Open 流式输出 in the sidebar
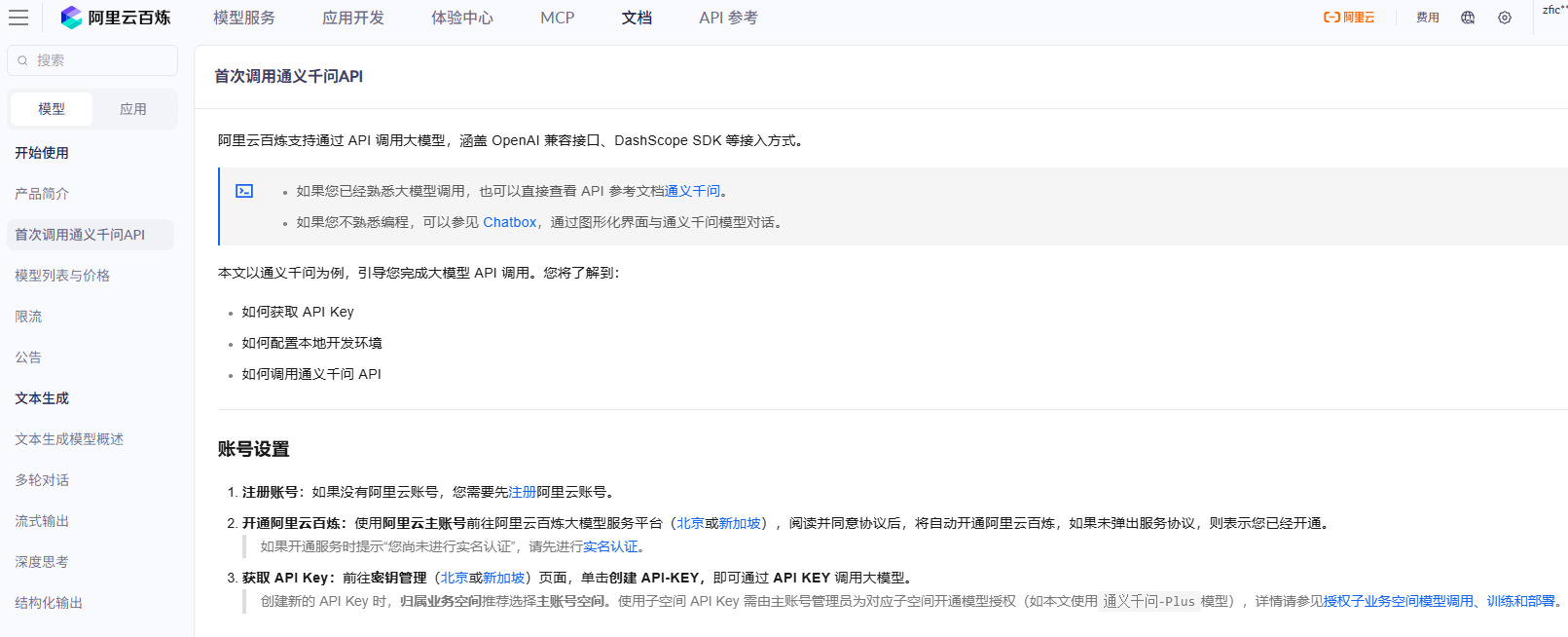The height and width of the screenshot is (637, 1568). pos(42,521)
